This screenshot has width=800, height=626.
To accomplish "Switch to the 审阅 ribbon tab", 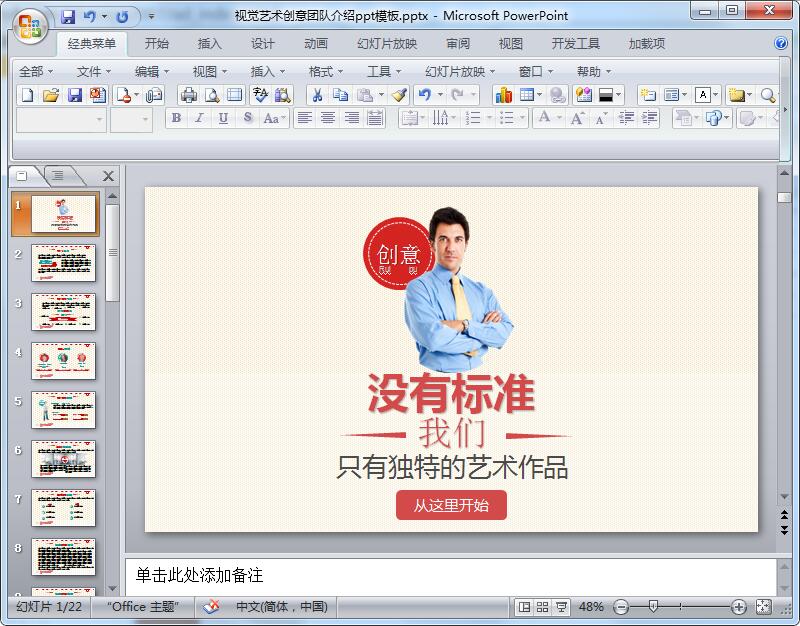I will [x=458, y=43].
